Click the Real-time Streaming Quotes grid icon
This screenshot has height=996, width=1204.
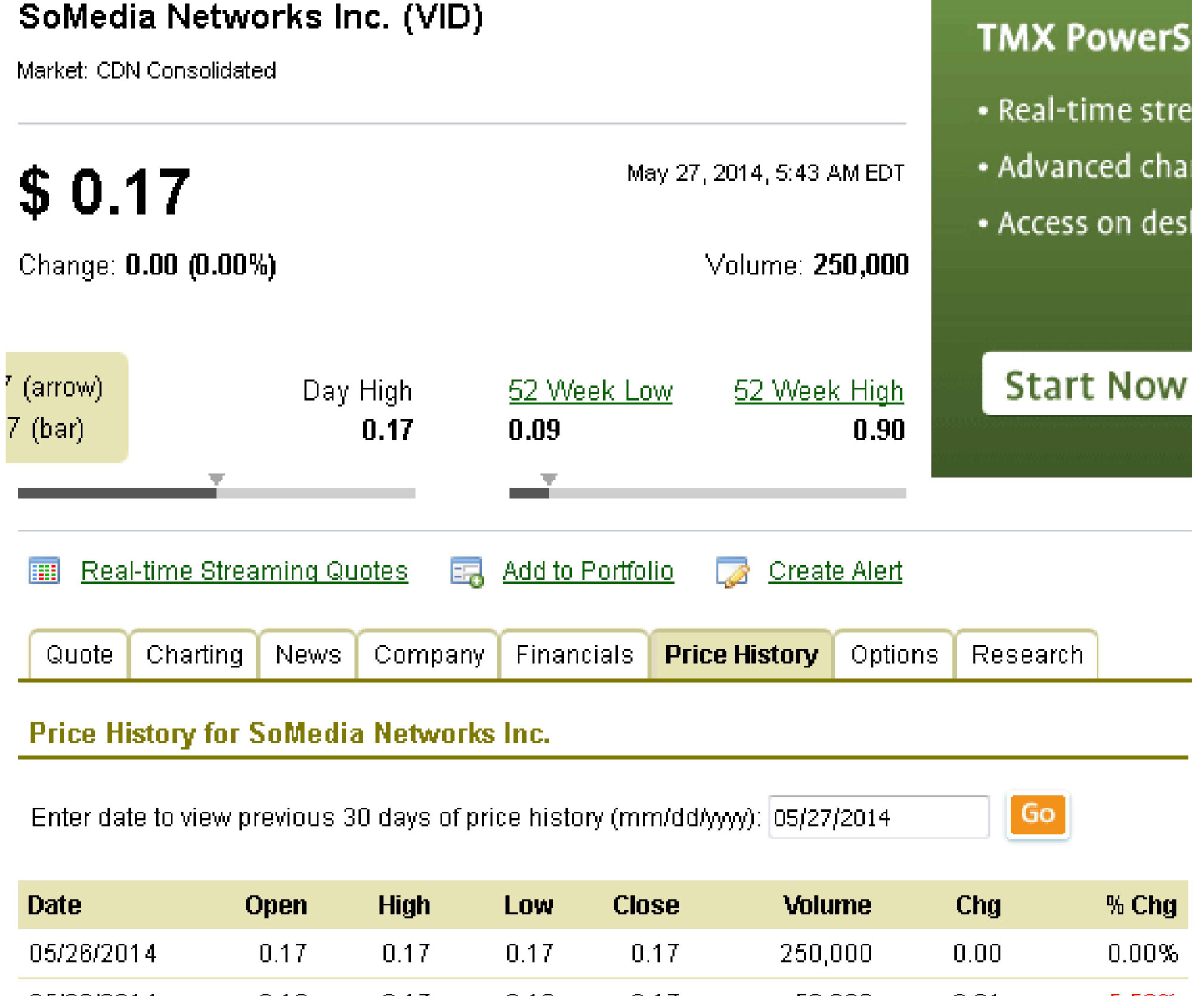[44, 571]
